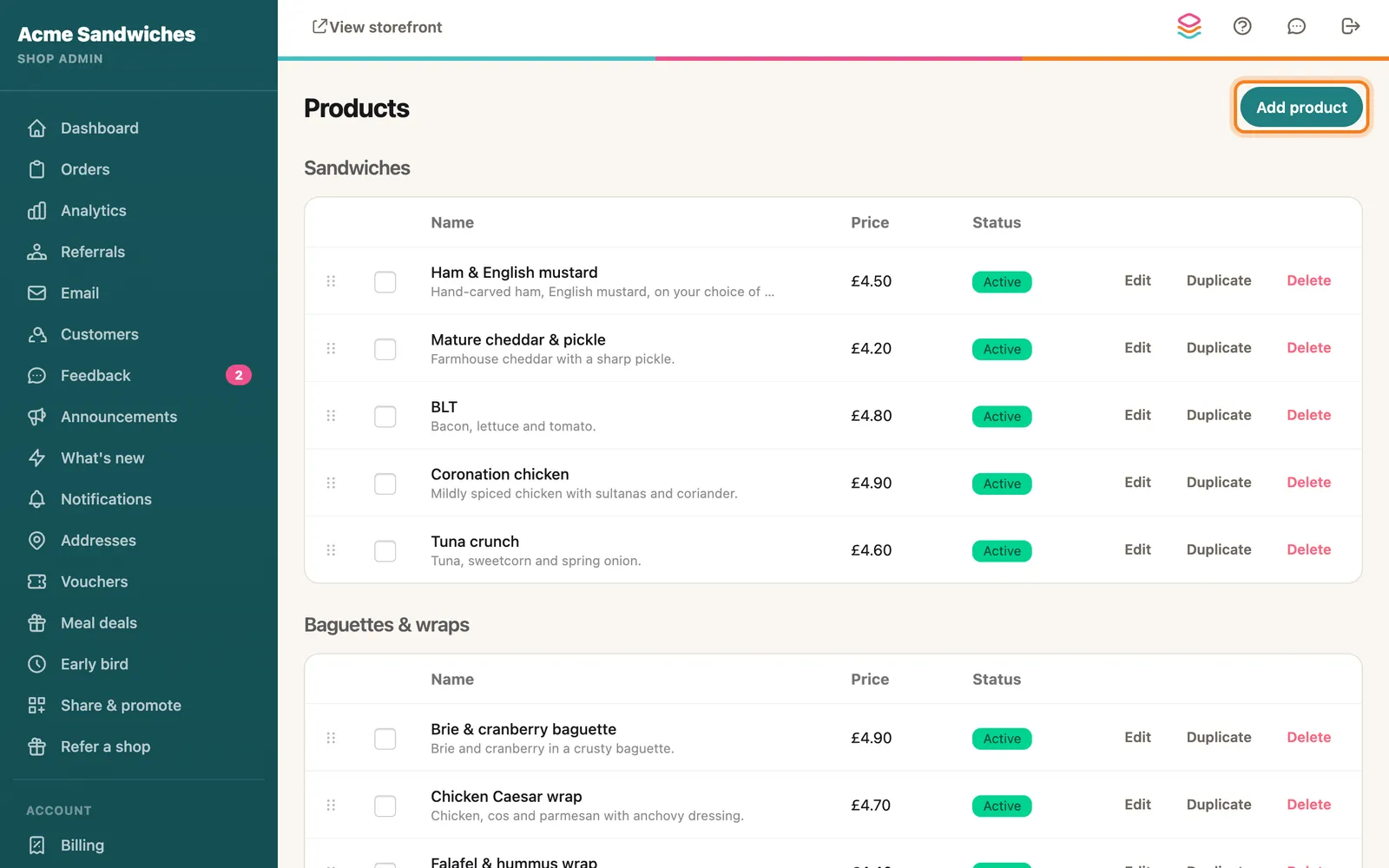Click the Sandwiches section heading

[x=357, y=168]
